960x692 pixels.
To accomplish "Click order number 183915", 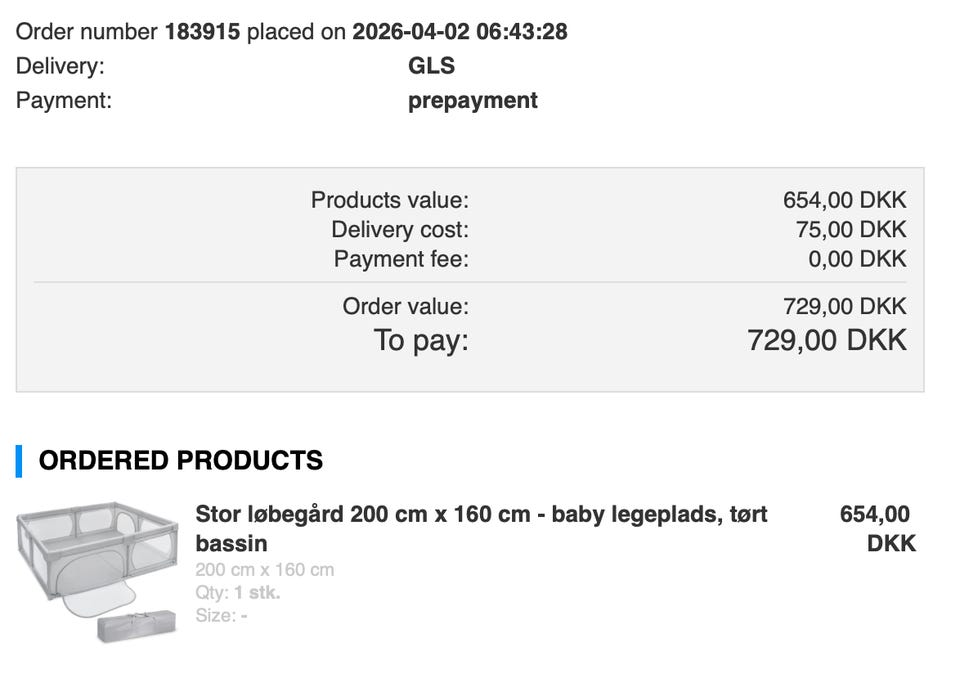I will point(202,32).
